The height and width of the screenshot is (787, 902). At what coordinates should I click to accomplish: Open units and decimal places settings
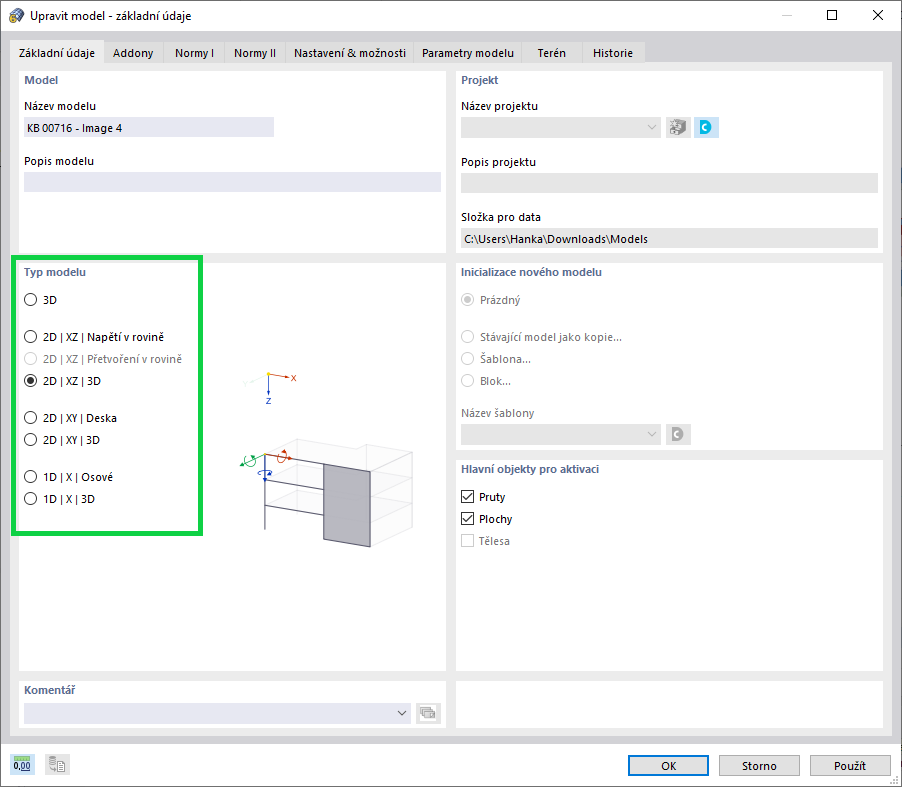pos(22,764)
